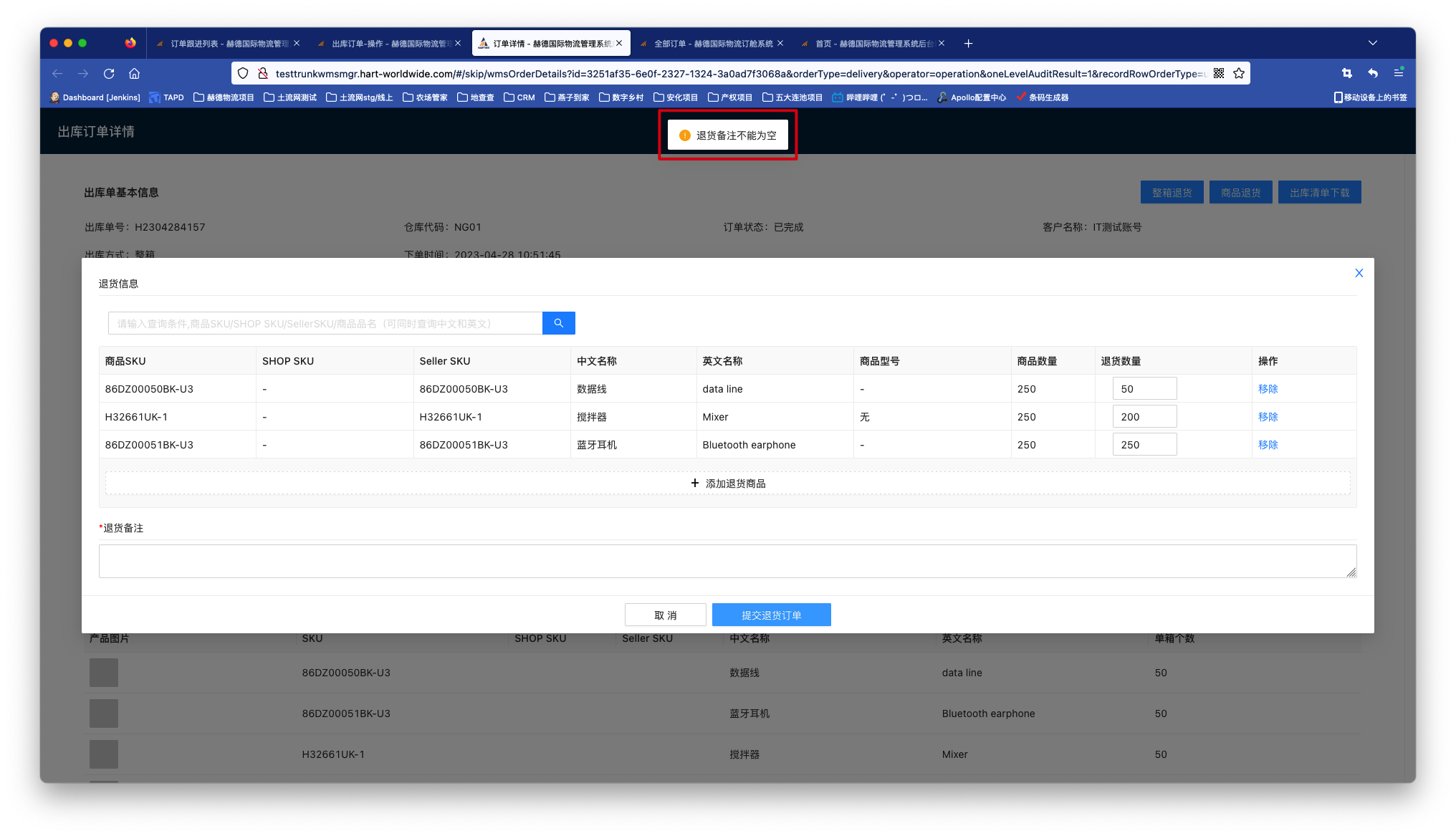
Task: Open the QR code icon in address bar
Action: pyautogui.click(x=1219, y=73)
